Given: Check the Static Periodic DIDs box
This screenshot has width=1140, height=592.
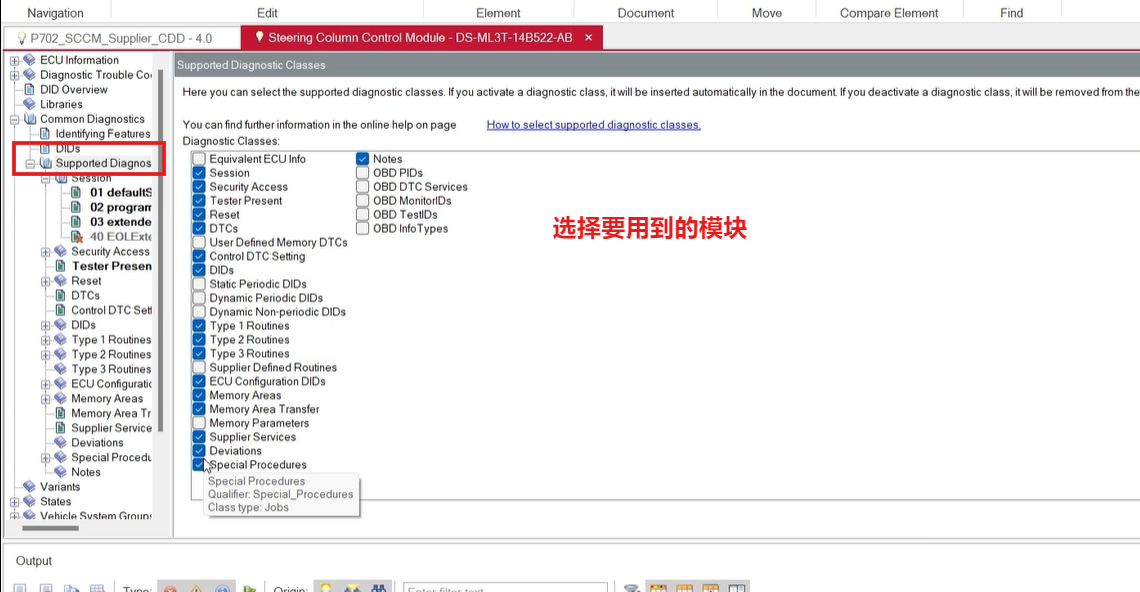Looking at the screenshot, I should point(199,284).
